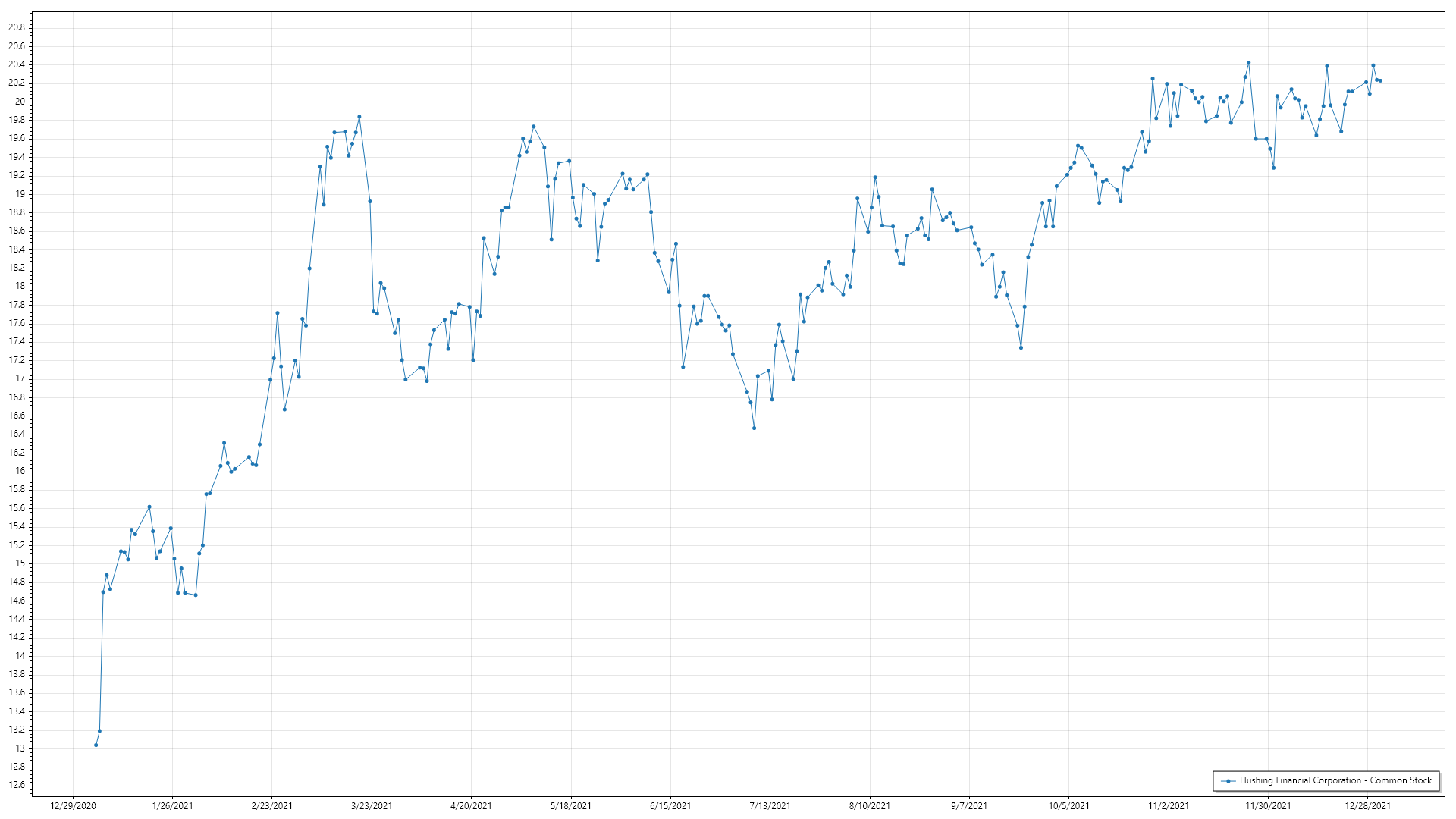Click the 9/7/2021 x-axis date label

point(969,806)
